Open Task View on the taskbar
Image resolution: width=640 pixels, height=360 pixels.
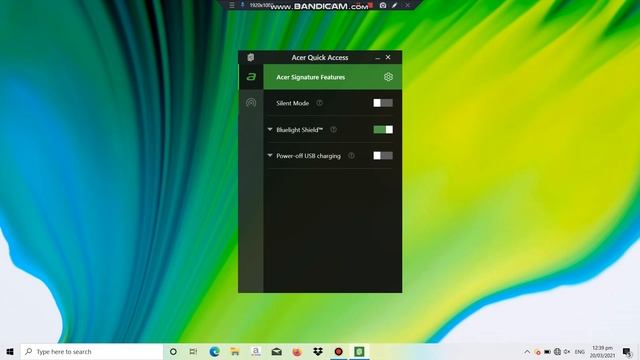click(193, 351)
